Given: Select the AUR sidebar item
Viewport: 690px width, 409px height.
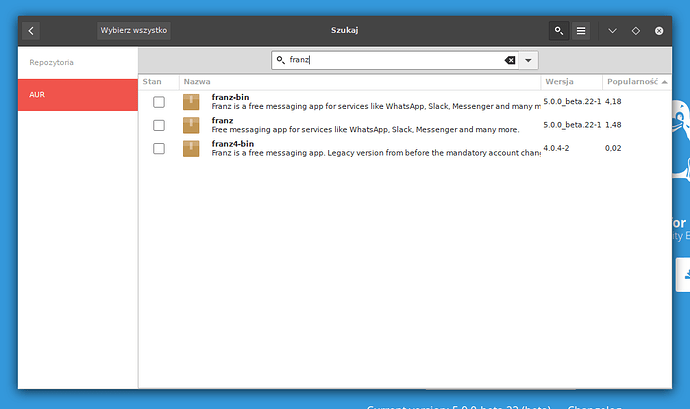Looking at the screenshot, I should coord(77,95).
